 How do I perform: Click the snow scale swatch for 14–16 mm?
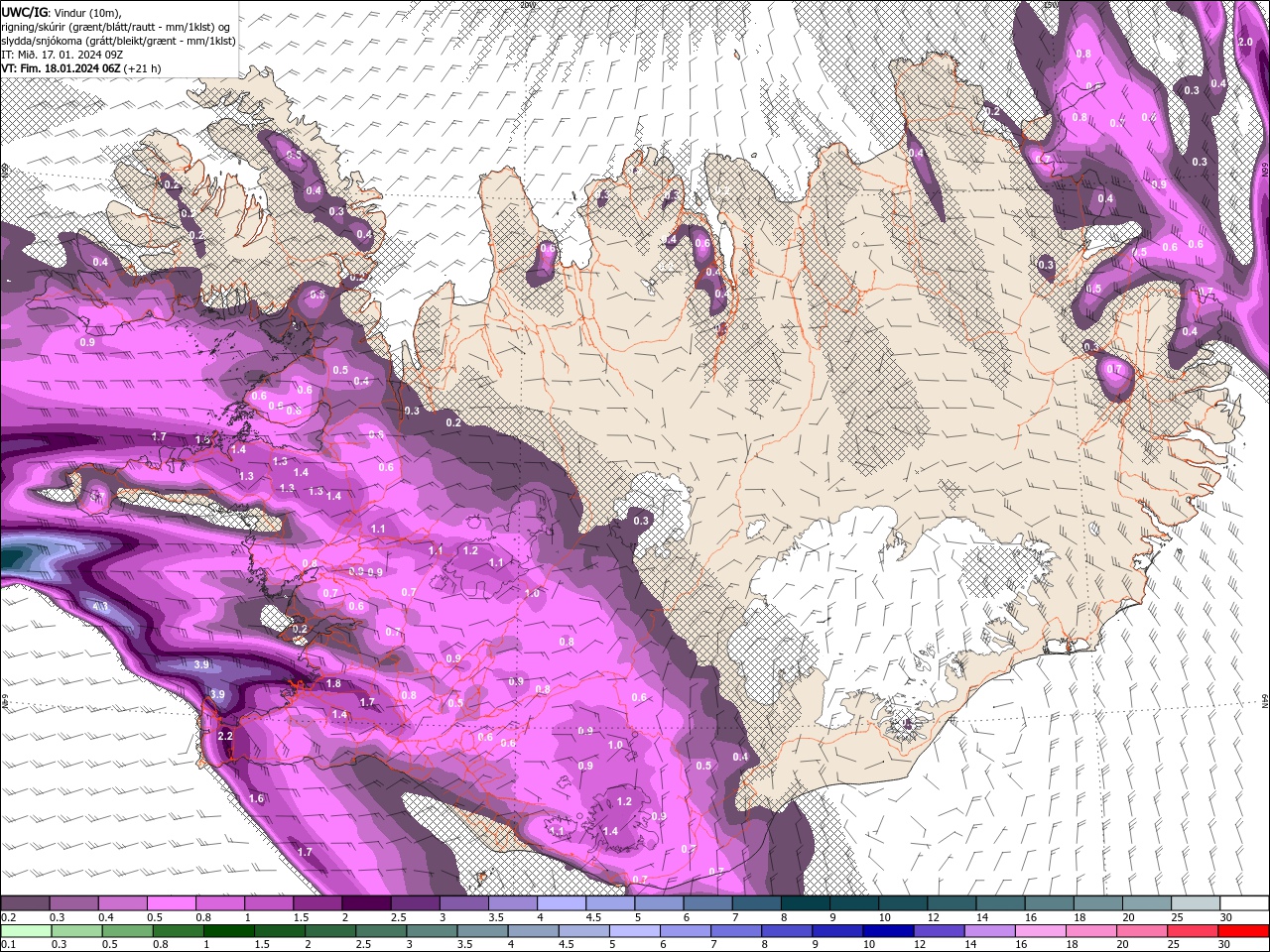coord(1000,903)
